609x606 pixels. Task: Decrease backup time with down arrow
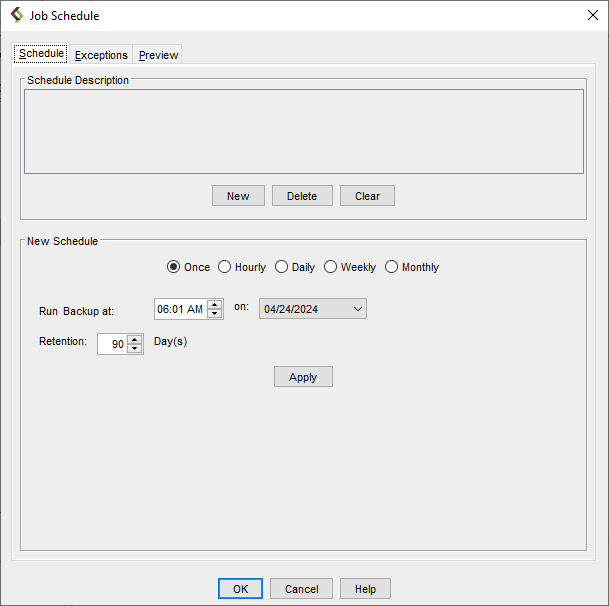(215, 314)
